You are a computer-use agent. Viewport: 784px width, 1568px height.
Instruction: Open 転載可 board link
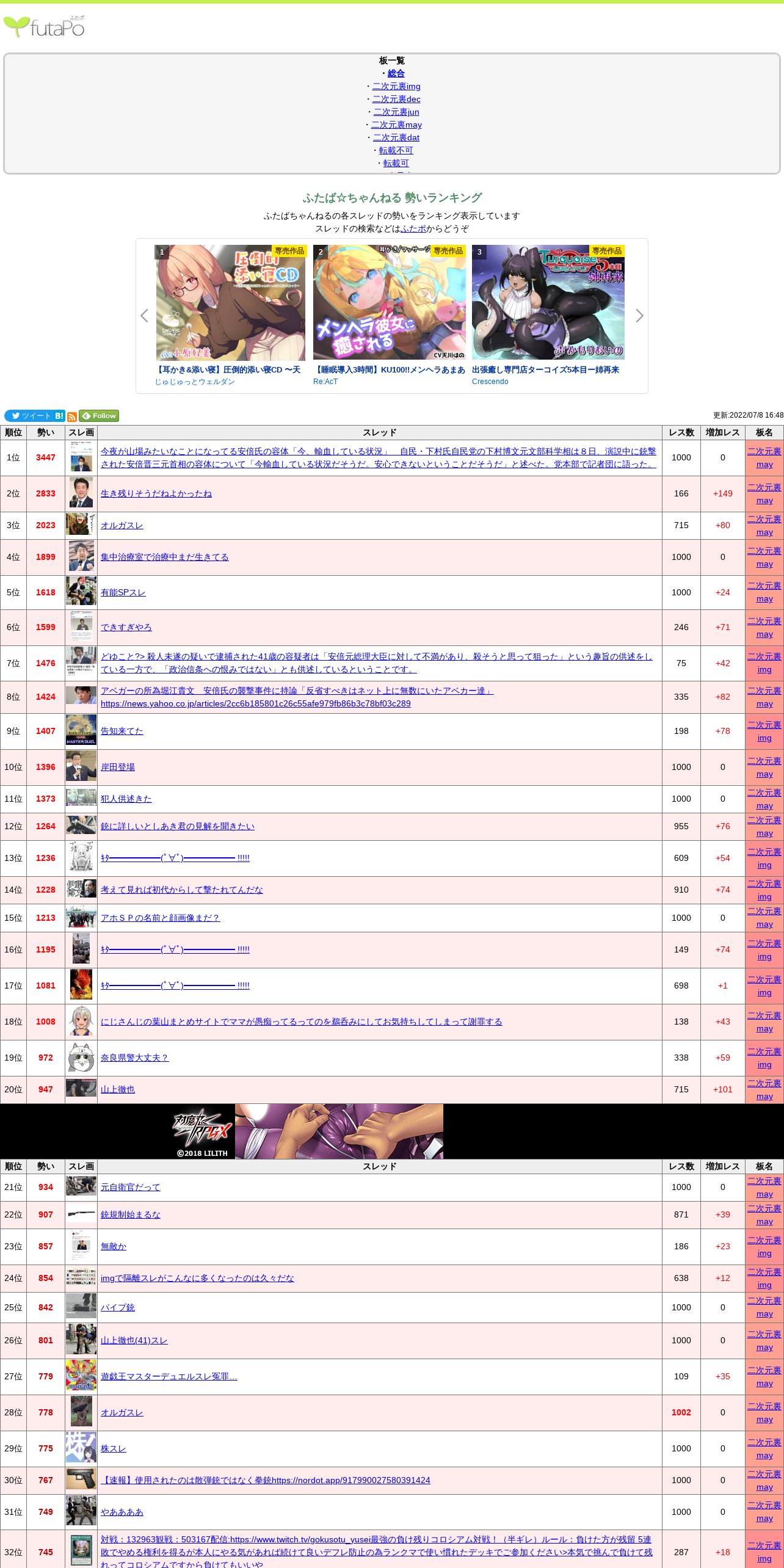click(396, 163)
